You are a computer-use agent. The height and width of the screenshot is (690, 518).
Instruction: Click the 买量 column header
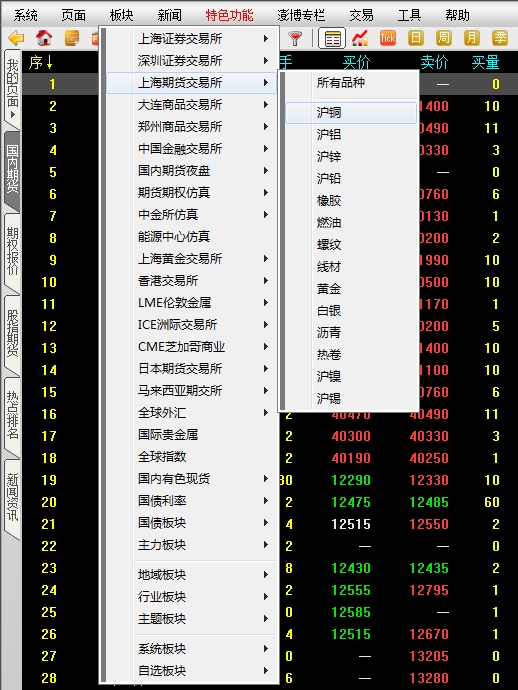pos(485,62)
